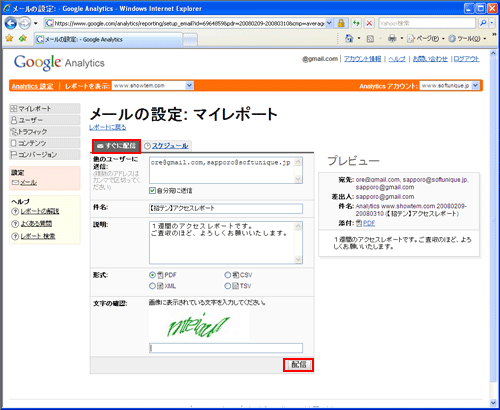Open the レポートの解説 help link

(40, 211)
